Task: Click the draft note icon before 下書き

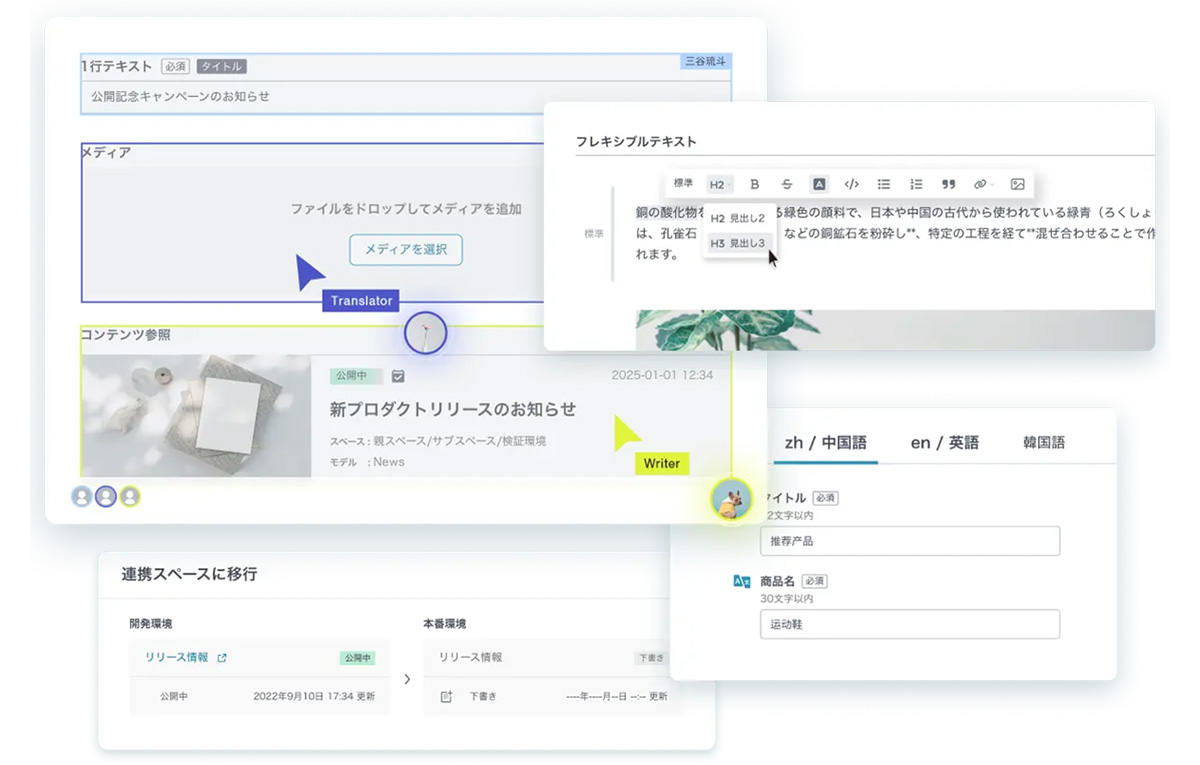Action: click(446, 696)
